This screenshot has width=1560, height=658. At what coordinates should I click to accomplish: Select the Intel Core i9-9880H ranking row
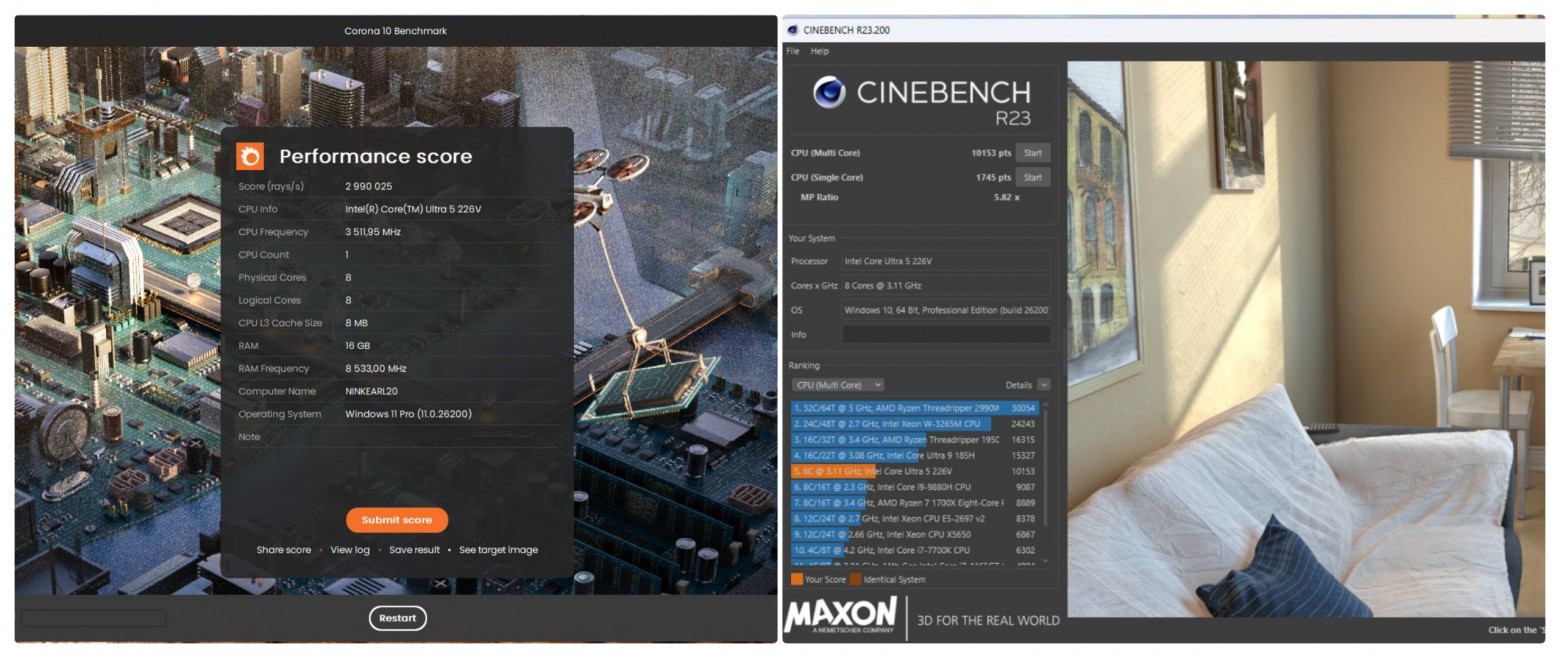click(x=915, y=487)
